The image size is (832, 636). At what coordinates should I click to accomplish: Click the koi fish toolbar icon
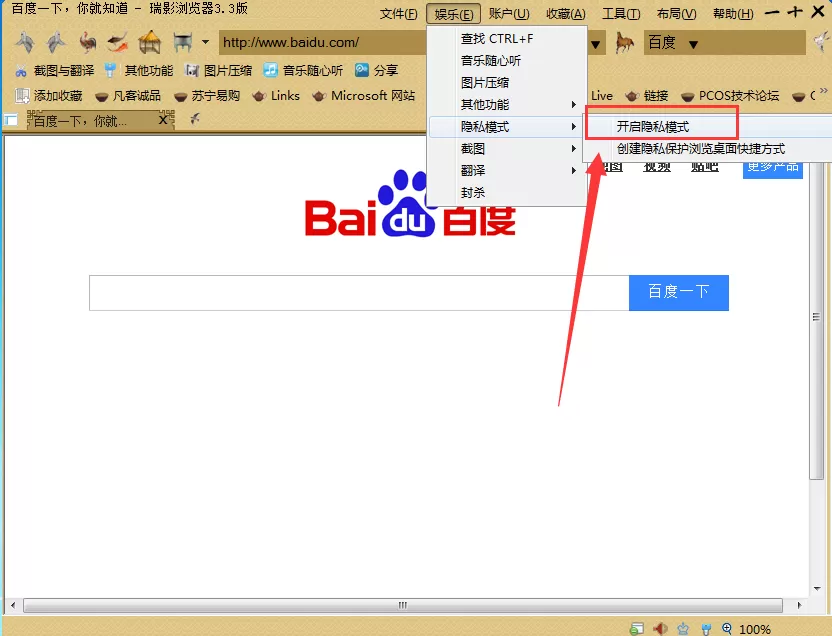tap(118, 42)
